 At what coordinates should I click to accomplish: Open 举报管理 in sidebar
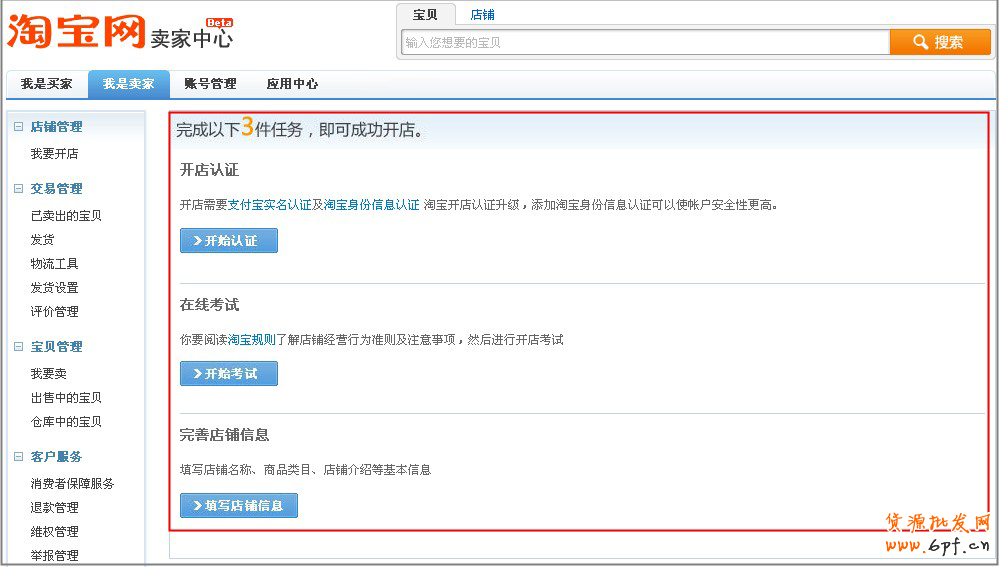pyautogui.click(x=54, y=556)
